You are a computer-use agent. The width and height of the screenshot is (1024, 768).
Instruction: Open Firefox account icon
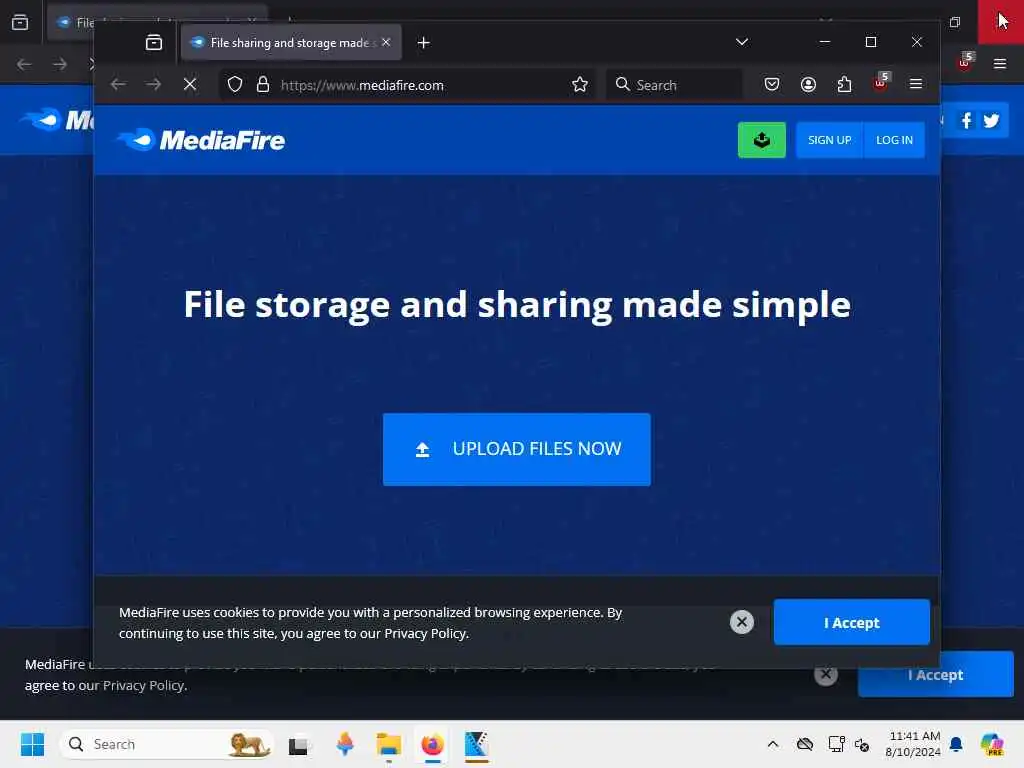[x=808, y=84]
